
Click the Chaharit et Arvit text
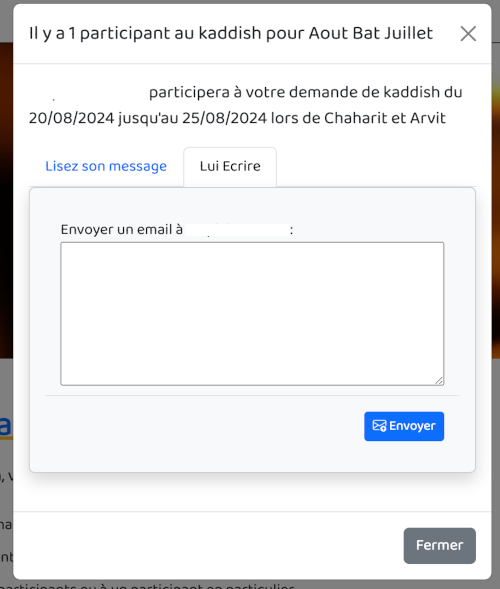[x=385, y=118]
